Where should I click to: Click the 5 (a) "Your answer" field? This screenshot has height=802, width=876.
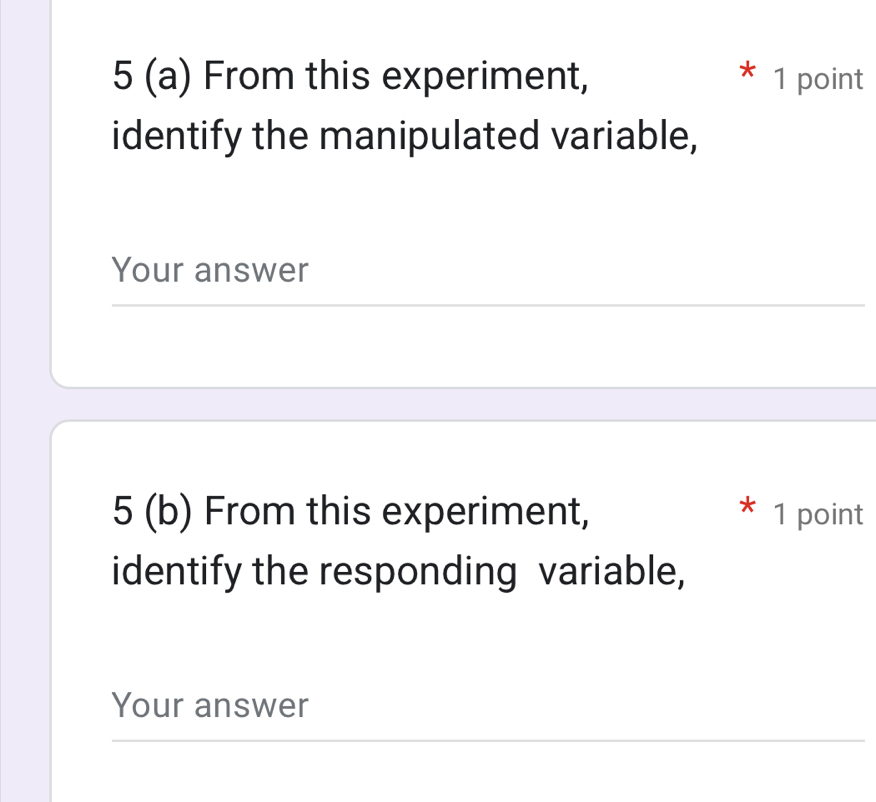pyautogui.click(x=487, y=271)
